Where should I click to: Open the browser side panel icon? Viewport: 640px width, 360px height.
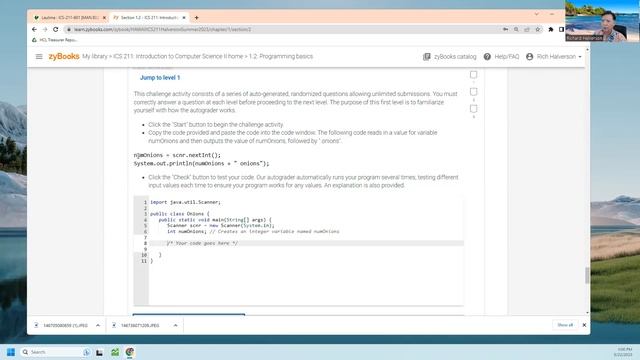pyautogui.click(x=561, y=29)
